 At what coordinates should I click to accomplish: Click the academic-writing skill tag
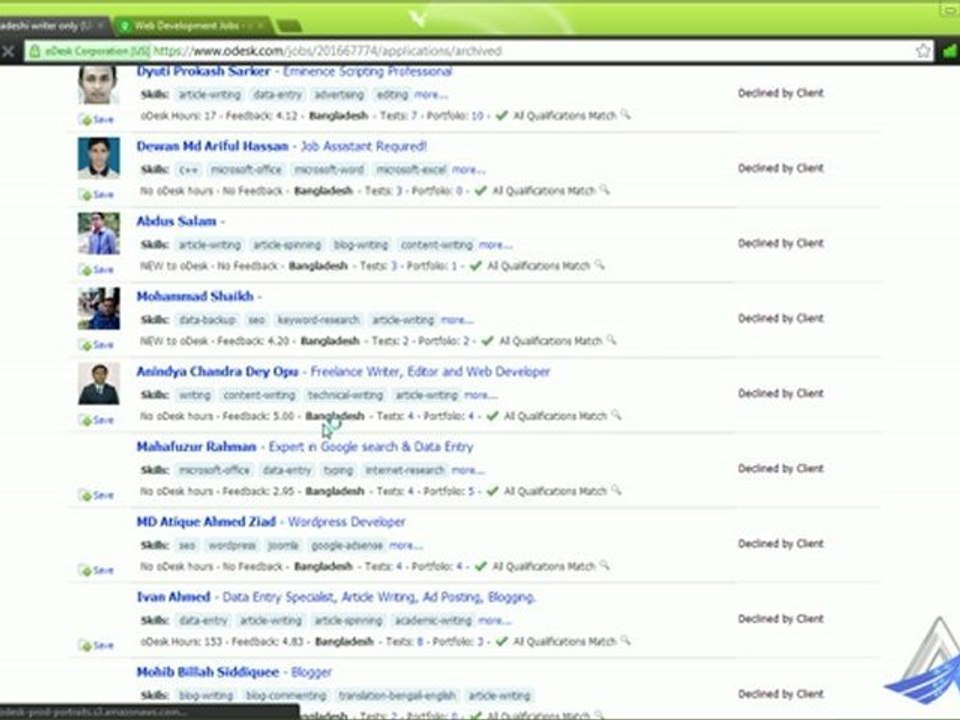point(433,620)
